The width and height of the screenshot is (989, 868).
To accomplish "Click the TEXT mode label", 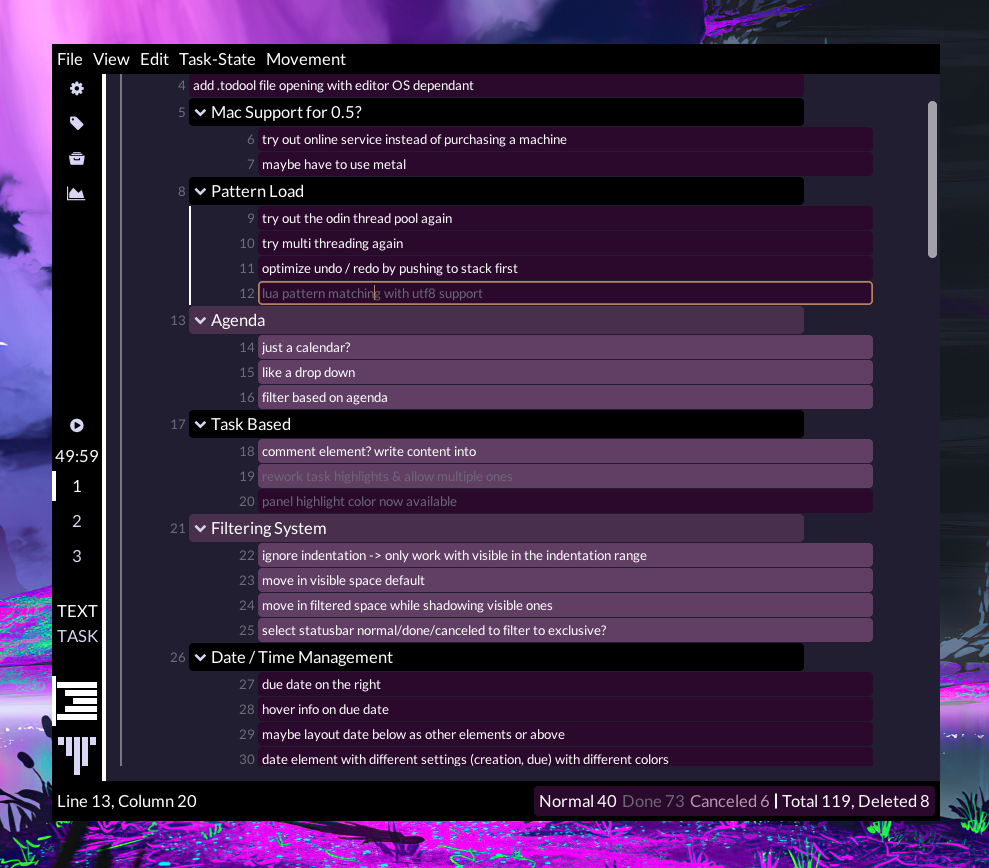I will [77, 611].
